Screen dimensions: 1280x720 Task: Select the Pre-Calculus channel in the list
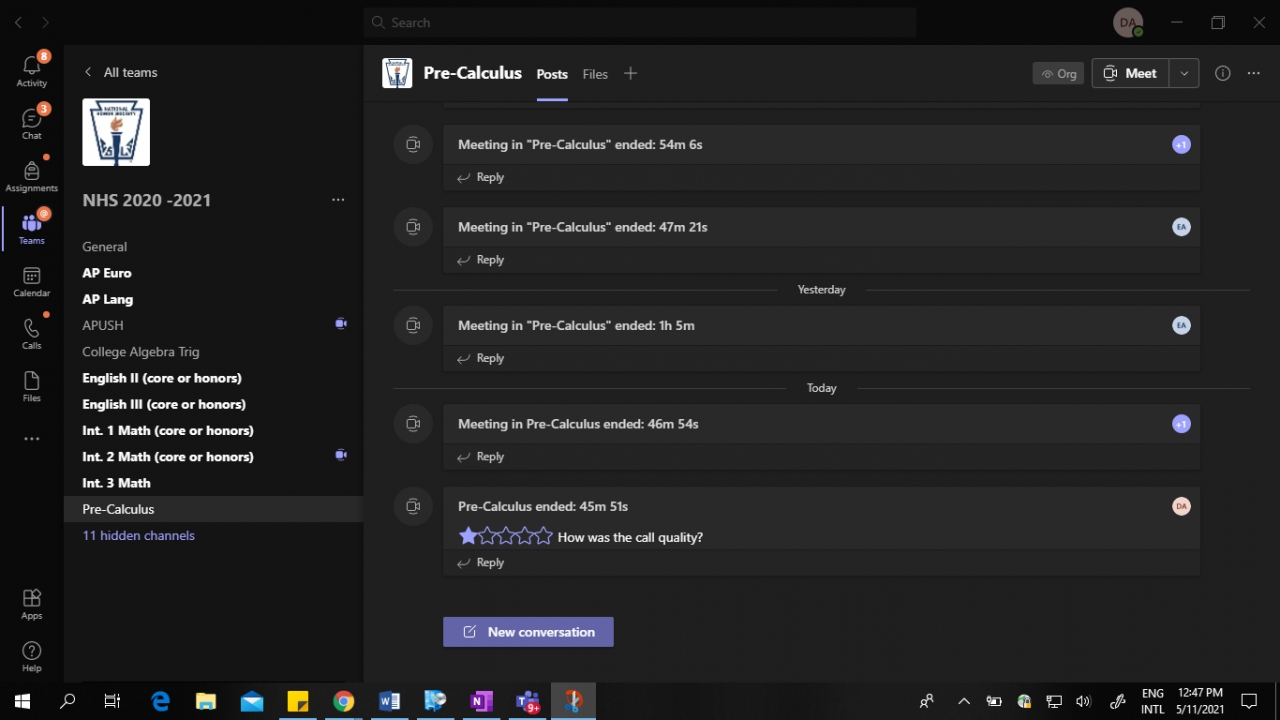pos(213,509)
